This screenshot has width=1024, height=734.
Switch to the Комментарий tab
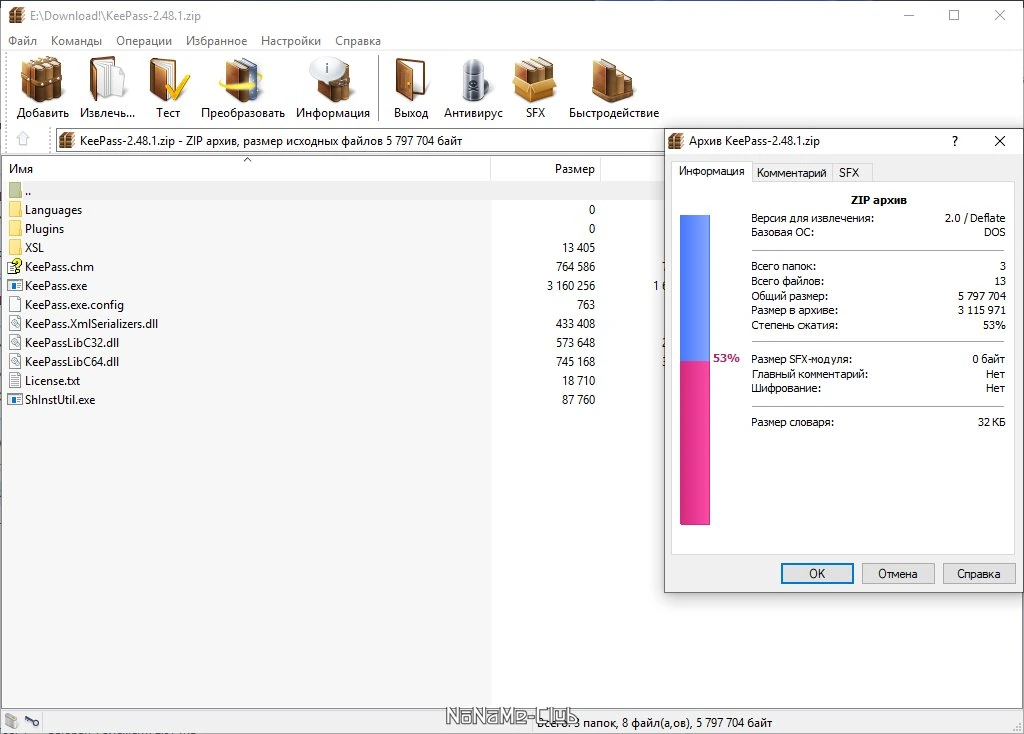point(792,172)
